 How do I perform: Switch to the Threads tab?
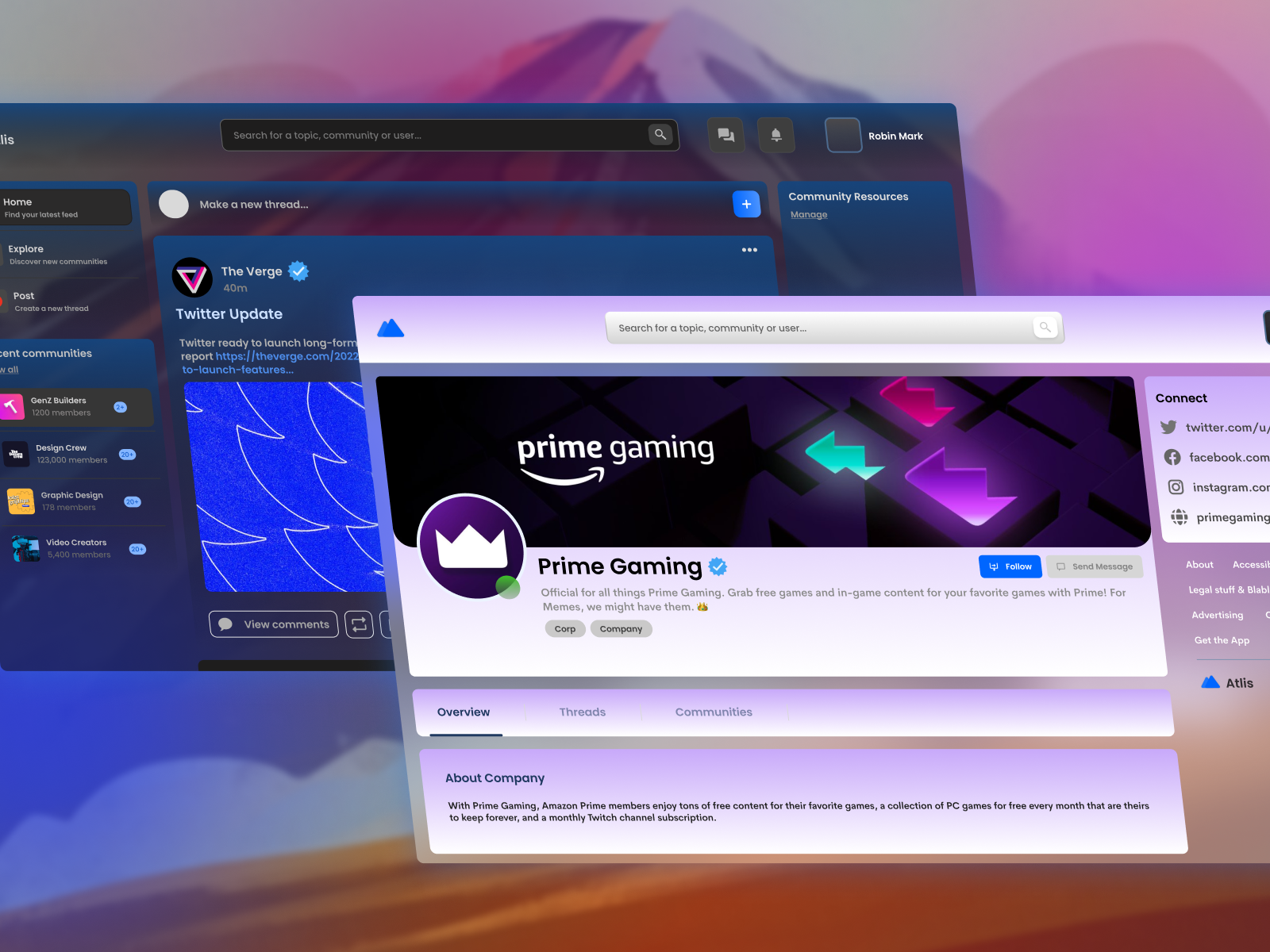click(583, 712)
